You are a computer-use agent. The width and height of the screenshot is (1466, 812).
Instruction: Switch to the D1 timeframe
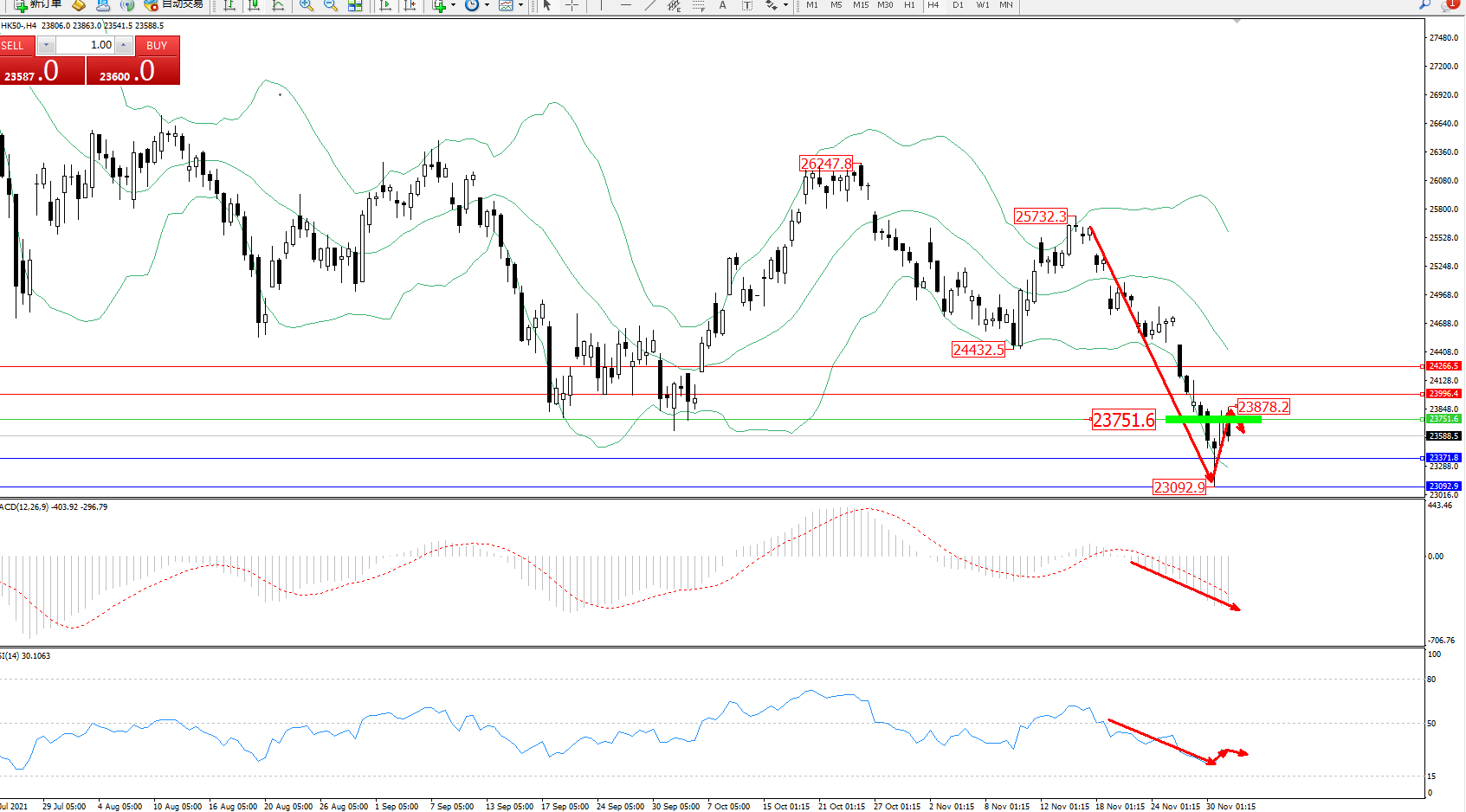958,5
